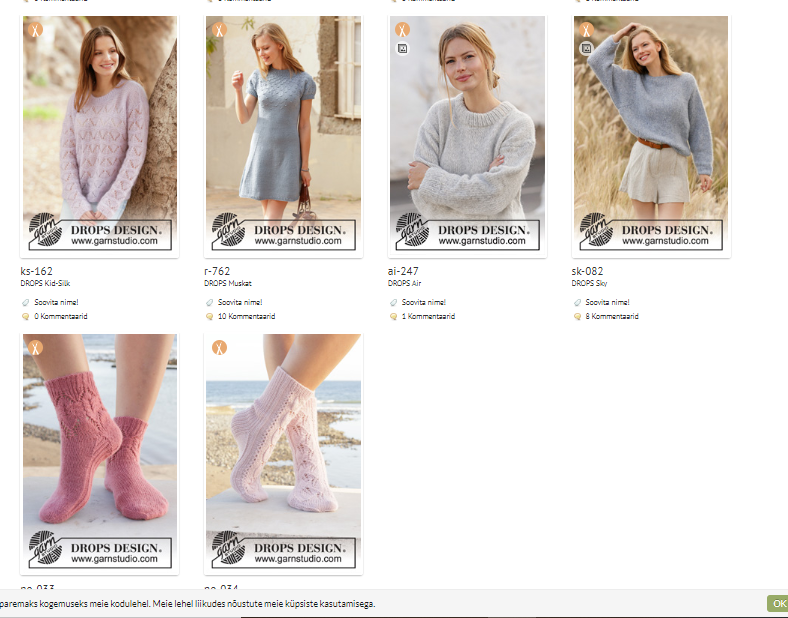Image resolution: width=788 pixels, height=618 pixels.
Task: Open DROPS Air yarn link
Action: click(x=405, y=283)
